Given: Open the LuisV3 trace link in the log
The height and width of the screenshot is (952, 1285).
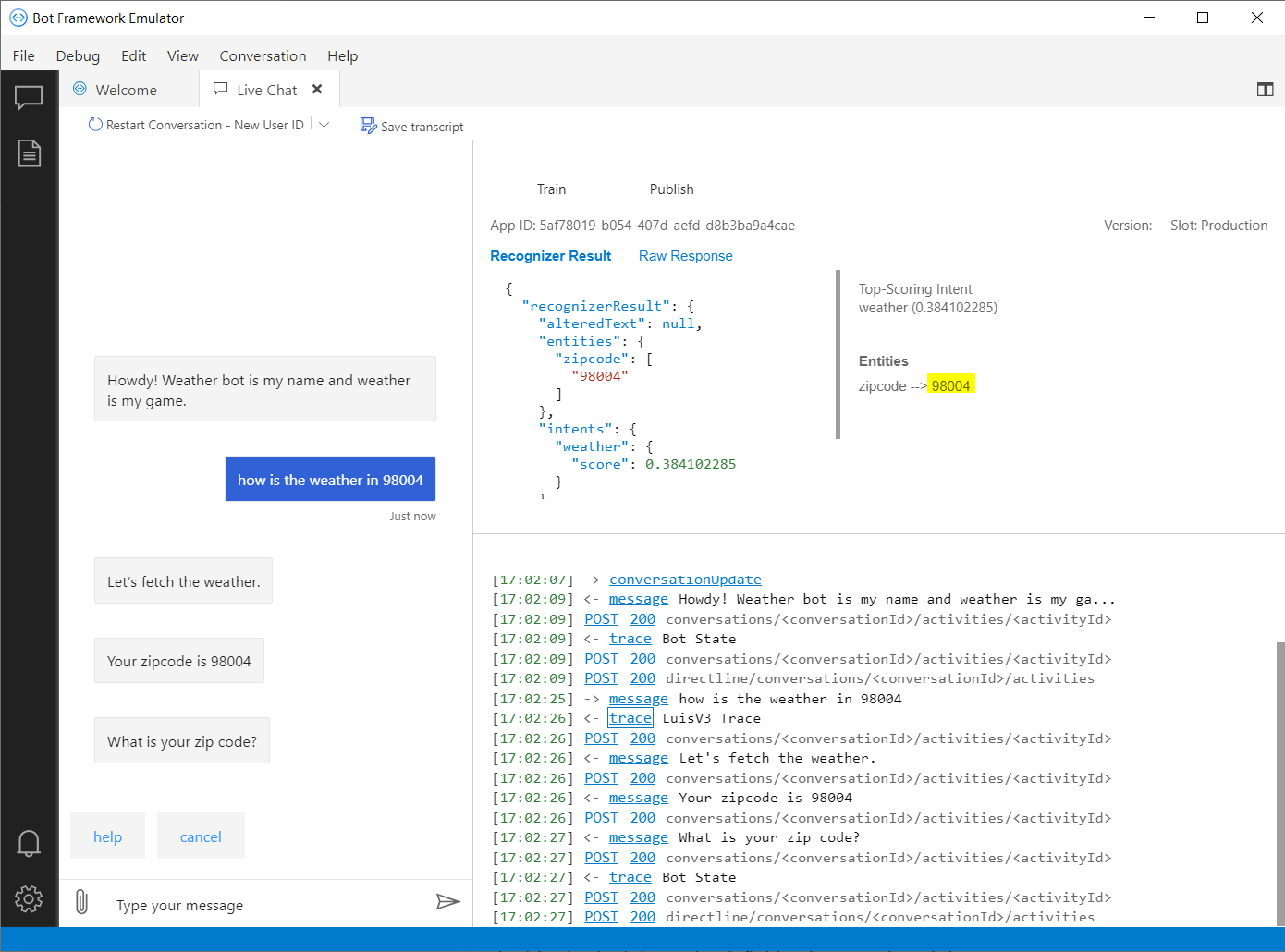Looking at the screenshot, I should coord(630,717).
